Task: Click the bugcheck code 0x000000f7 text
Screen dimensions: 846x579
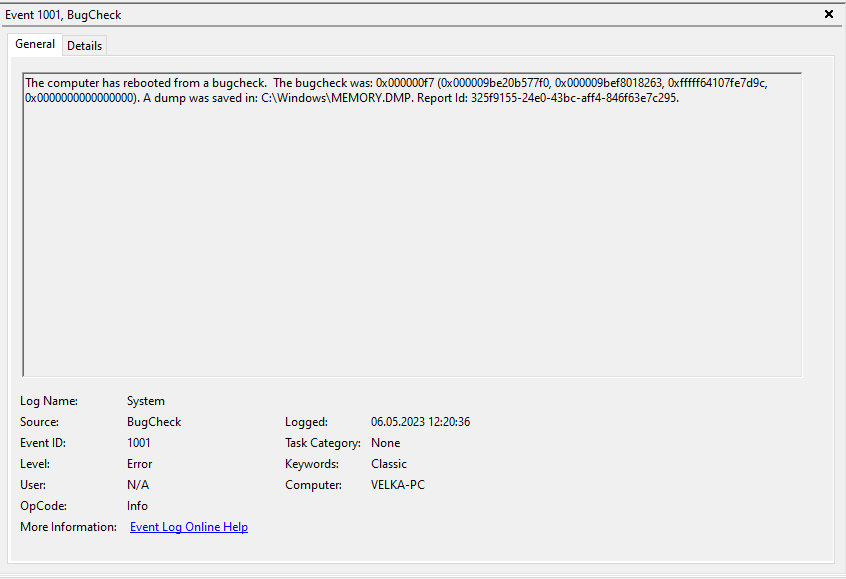Action: click(x=405, y=83)
